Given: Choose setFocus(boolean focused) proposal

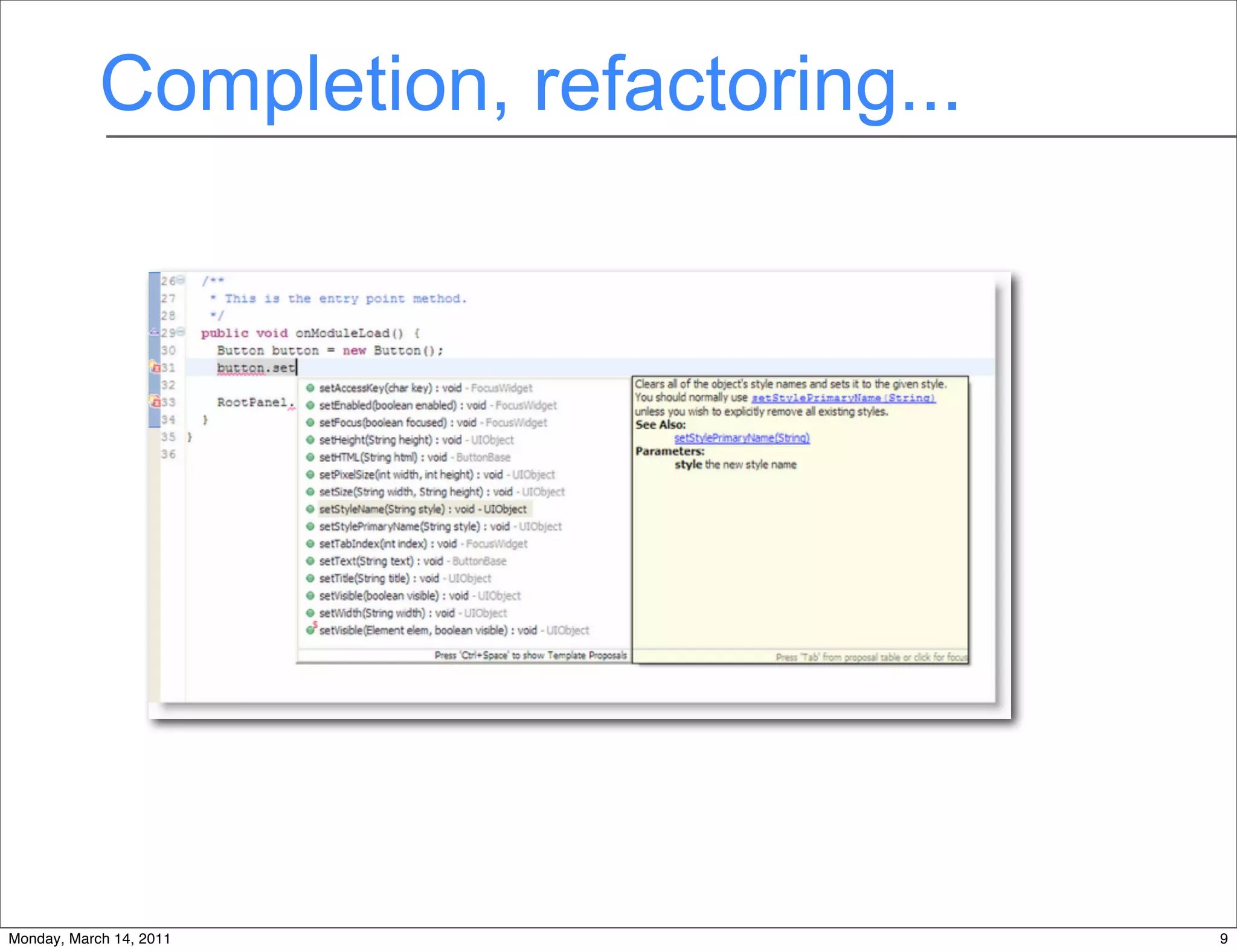Looking at the screenshot, I should 433,423.
